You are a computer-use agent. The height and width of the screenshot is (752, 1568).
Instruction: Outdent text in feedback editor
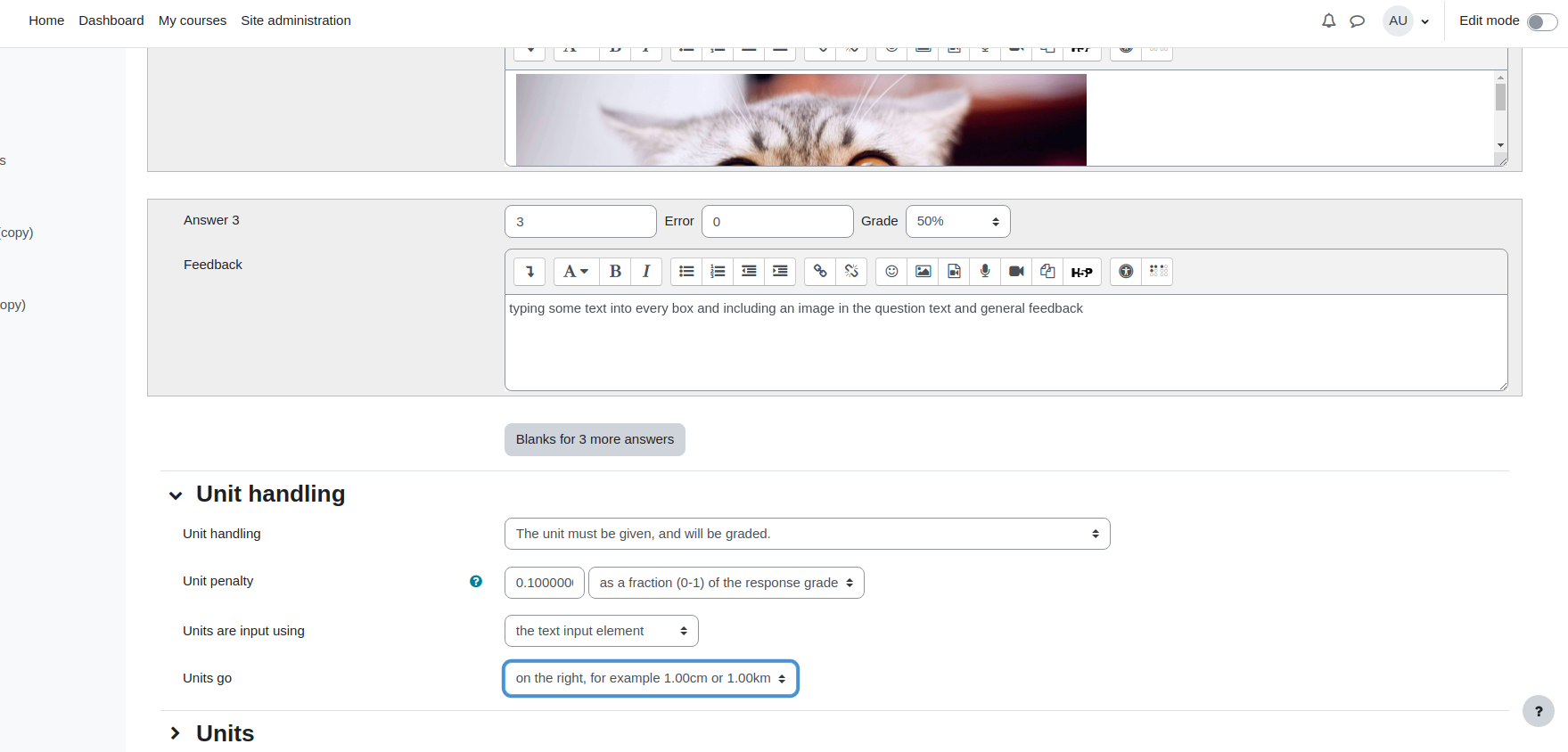(749, 272)
